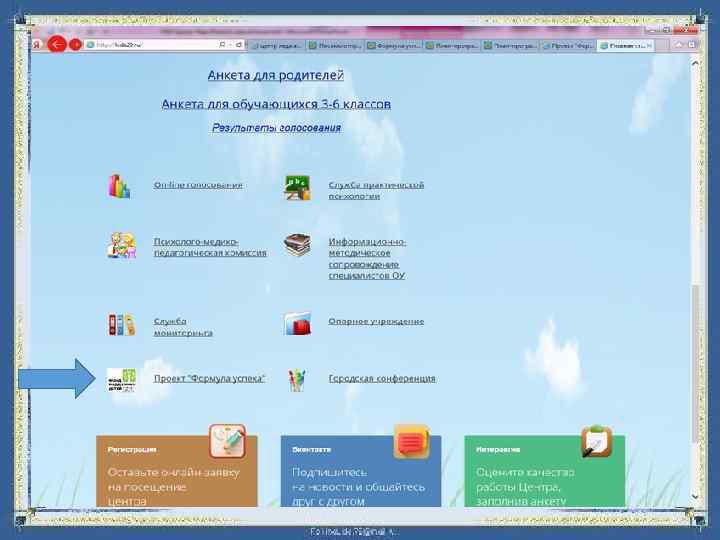The height and width of the screenshot is (540, 720).
Task: Select the active Главная стр... tab
Action: click(x=625, y=45)
